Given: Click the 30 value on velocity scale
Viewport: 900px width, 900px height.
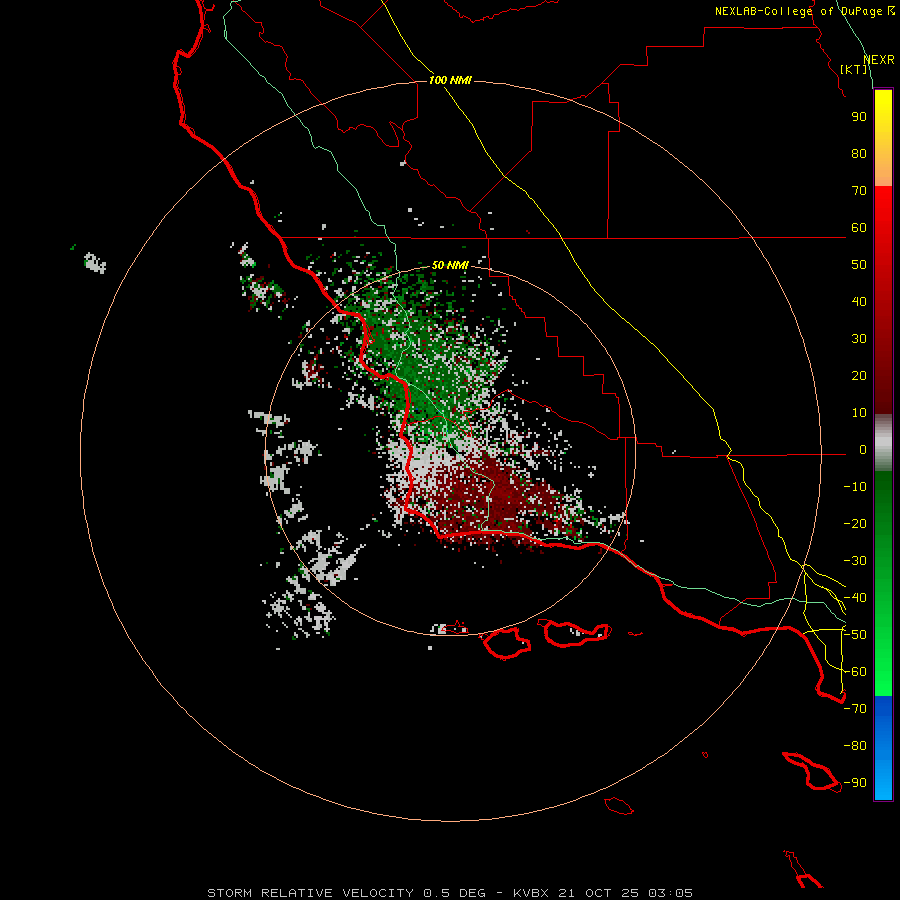Looking at the screenshot, I should (x=859, y=339).
